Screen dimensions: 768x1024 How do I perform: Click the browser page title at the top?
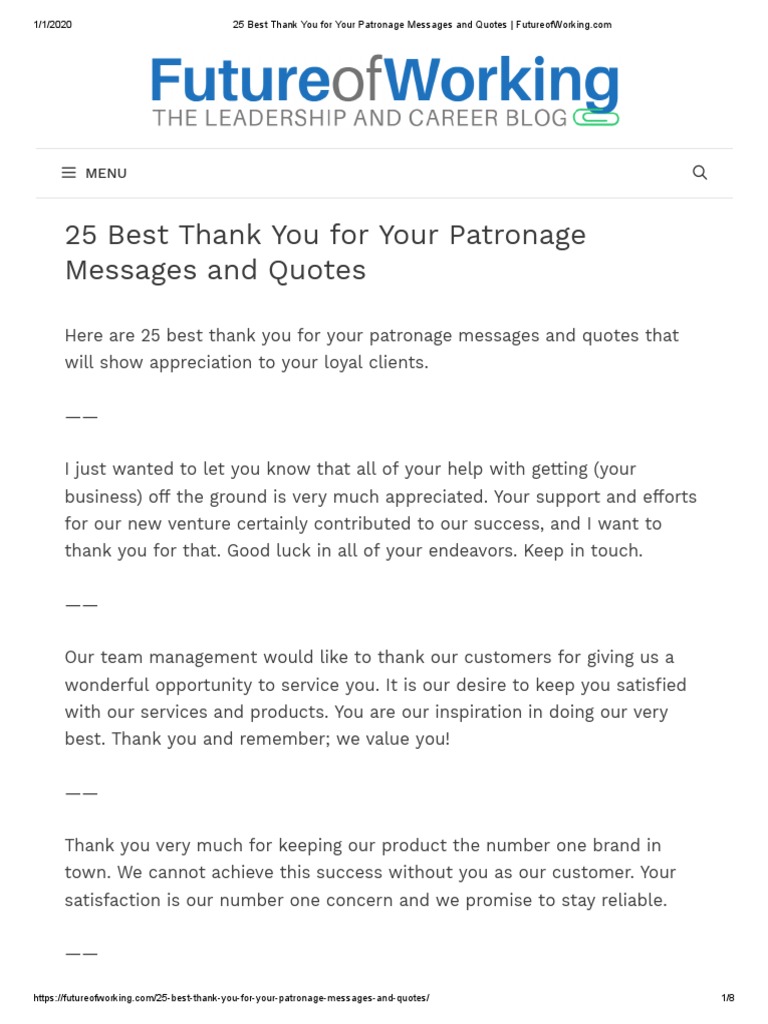point(422,25)
